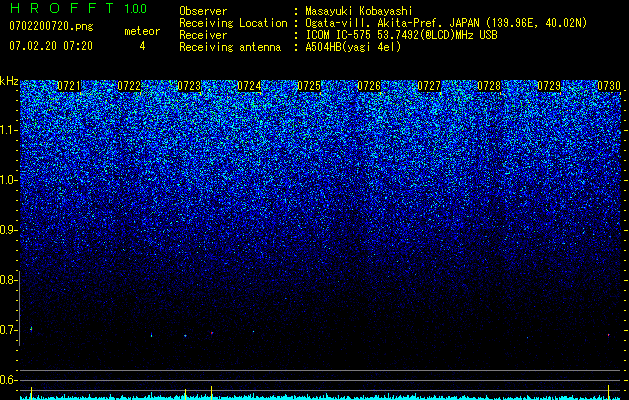The image size is (629, 400).
Task: Click the Observer field label
Action: [203, 11]
